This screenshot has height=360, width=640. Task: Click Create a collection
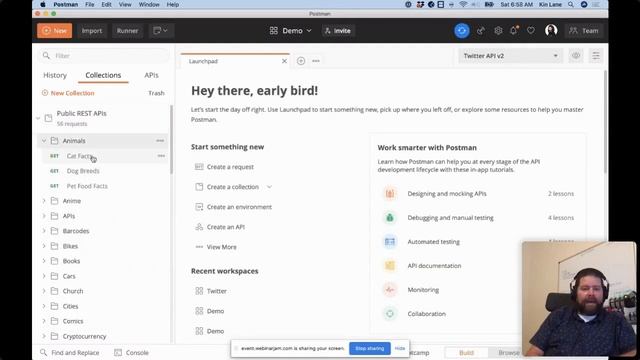coord(233,187)
